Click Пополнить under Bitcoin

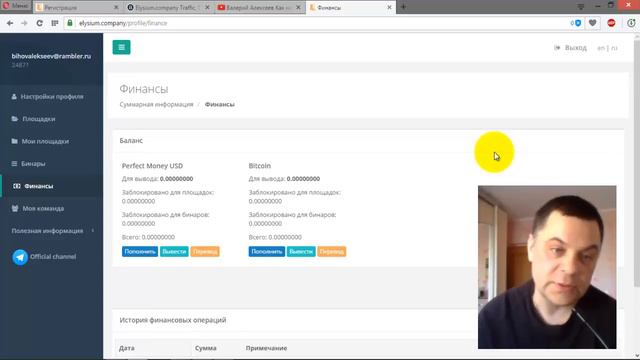pos(267,251)
